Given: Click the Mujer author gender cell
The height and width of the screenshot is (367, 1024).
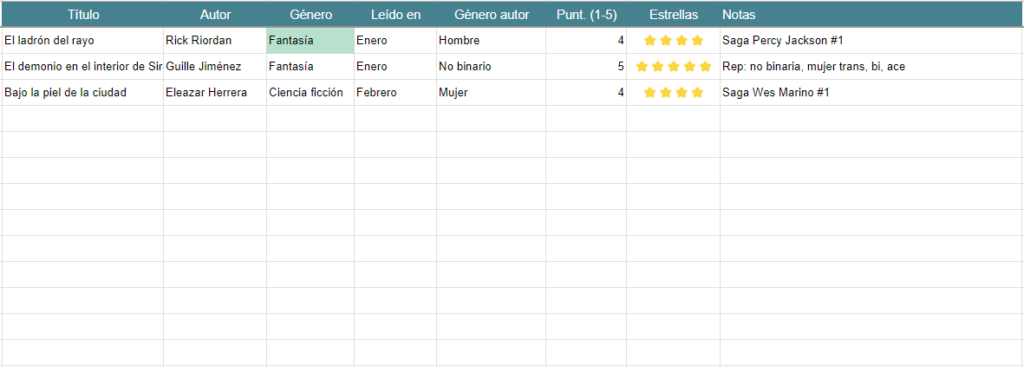Looking at the screenshot, I should point(491,93).
